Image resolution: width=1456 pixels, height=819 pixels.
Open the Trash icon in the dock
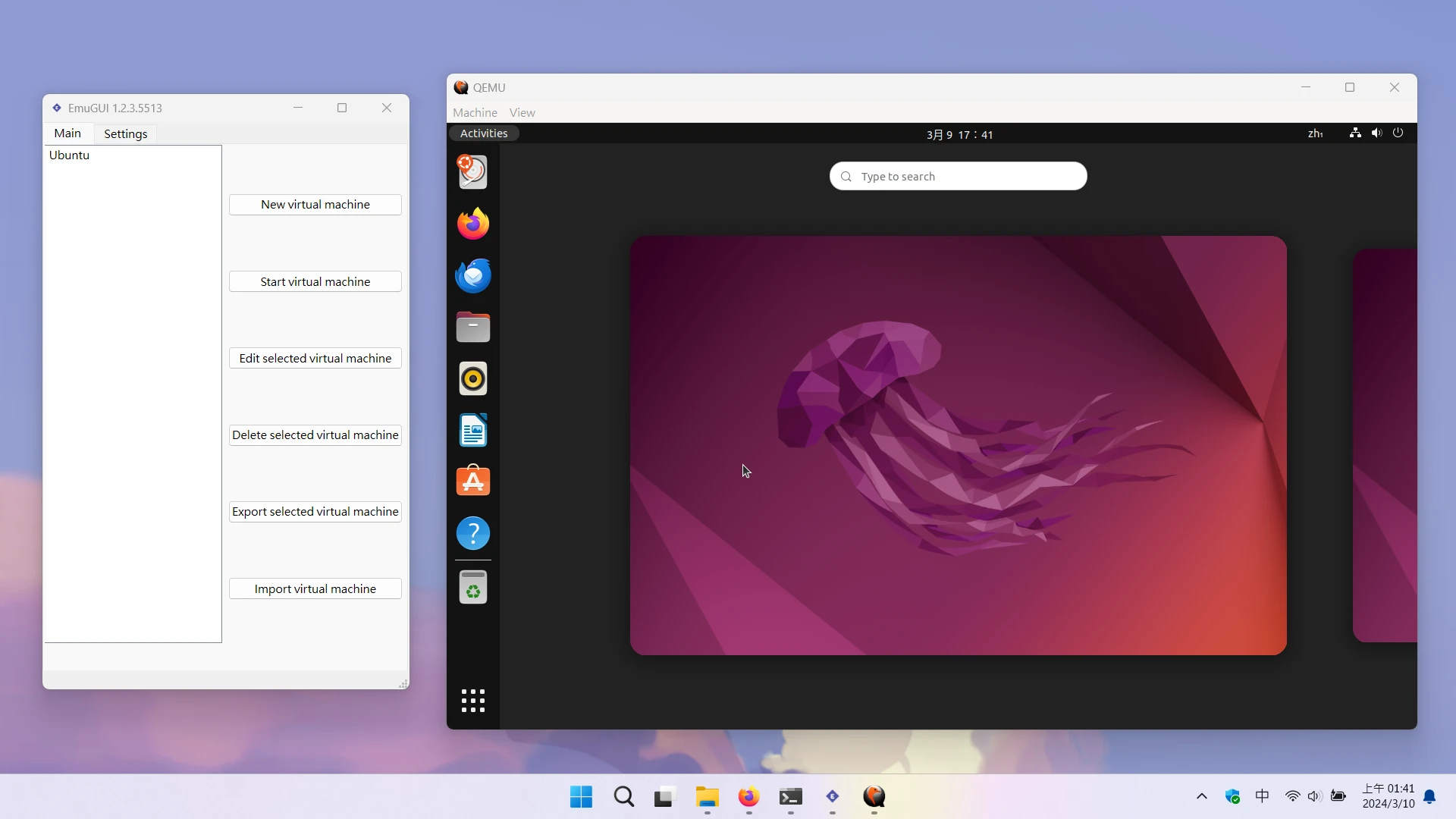[473, 587]
